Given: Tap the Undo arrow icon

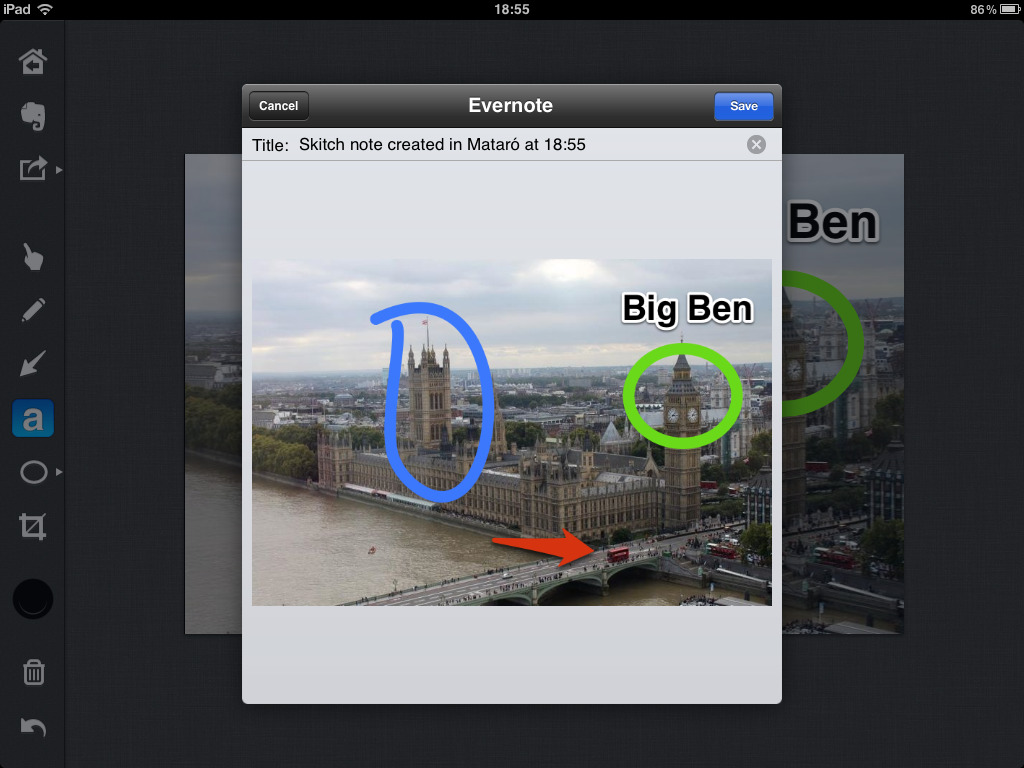Looking at the screenshot, I should [x=33, y=727].
